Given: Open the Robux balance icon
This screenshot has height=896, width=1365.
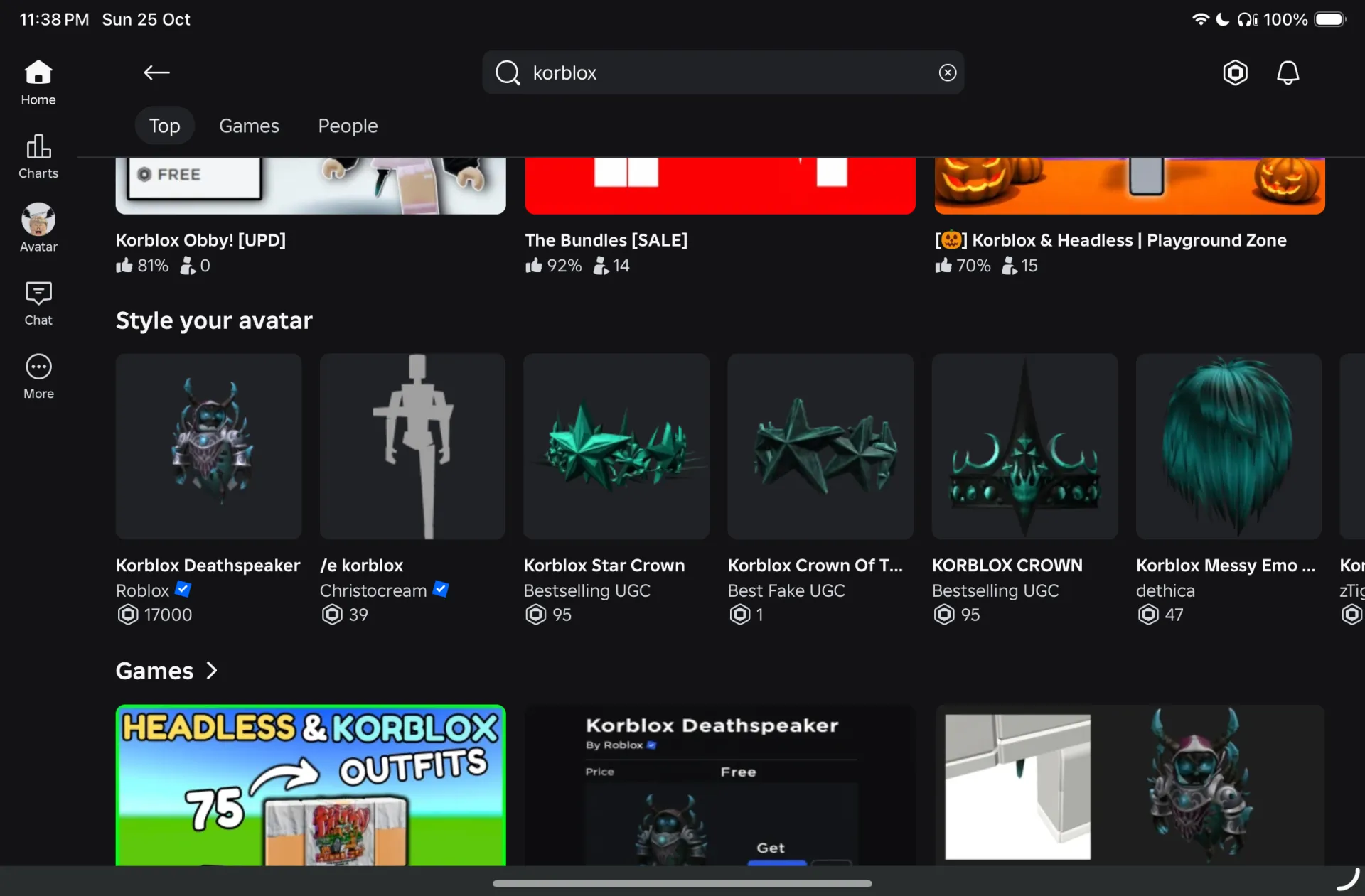Looking at the screenshot, I should coord(1236,72).
